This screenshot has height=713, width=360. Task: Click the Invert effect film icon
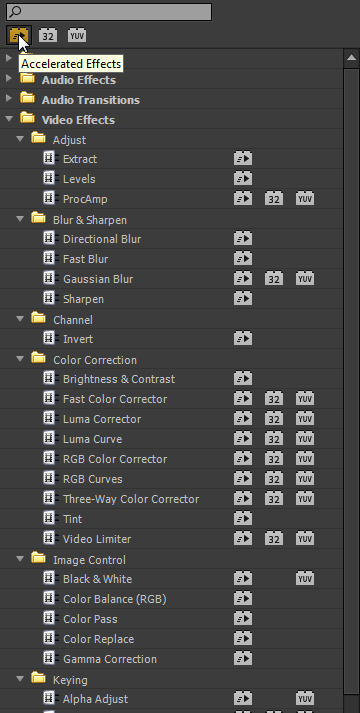pyautogui.click(x=50, y=338)
